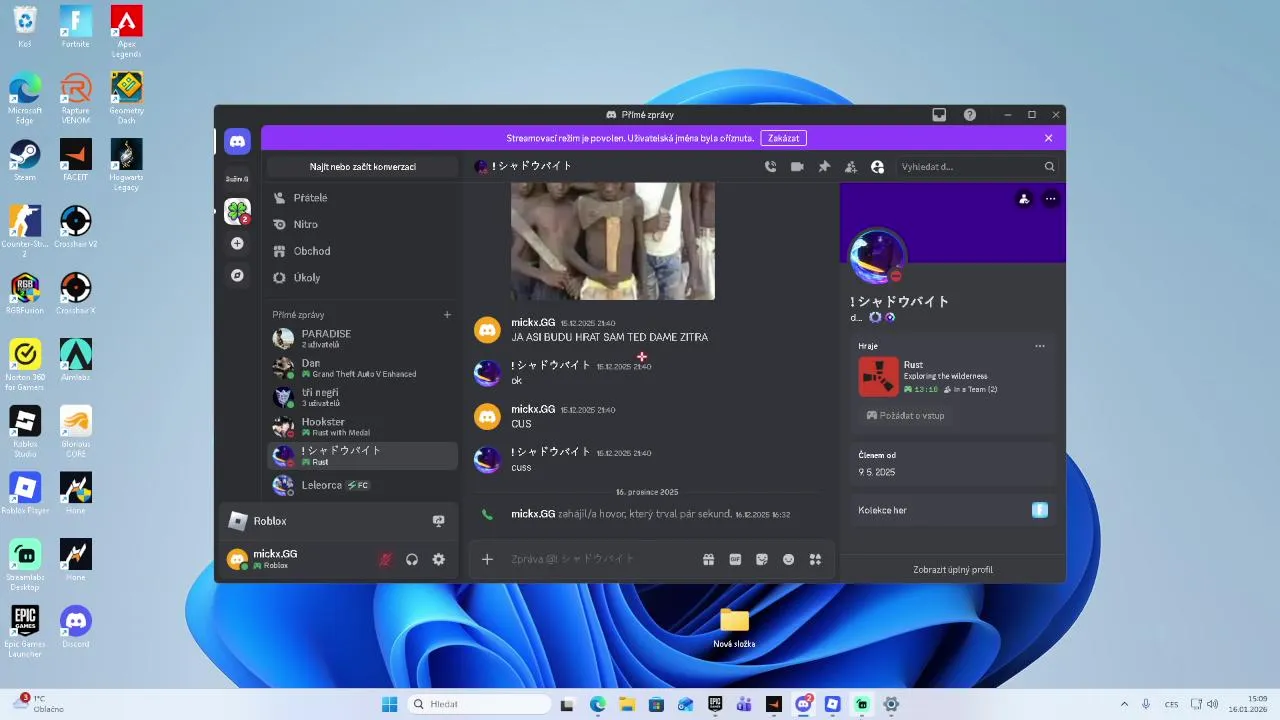Click Požádat o vstup button
Viewport: 1280px width, 720px height.
[x=905, y=415]
